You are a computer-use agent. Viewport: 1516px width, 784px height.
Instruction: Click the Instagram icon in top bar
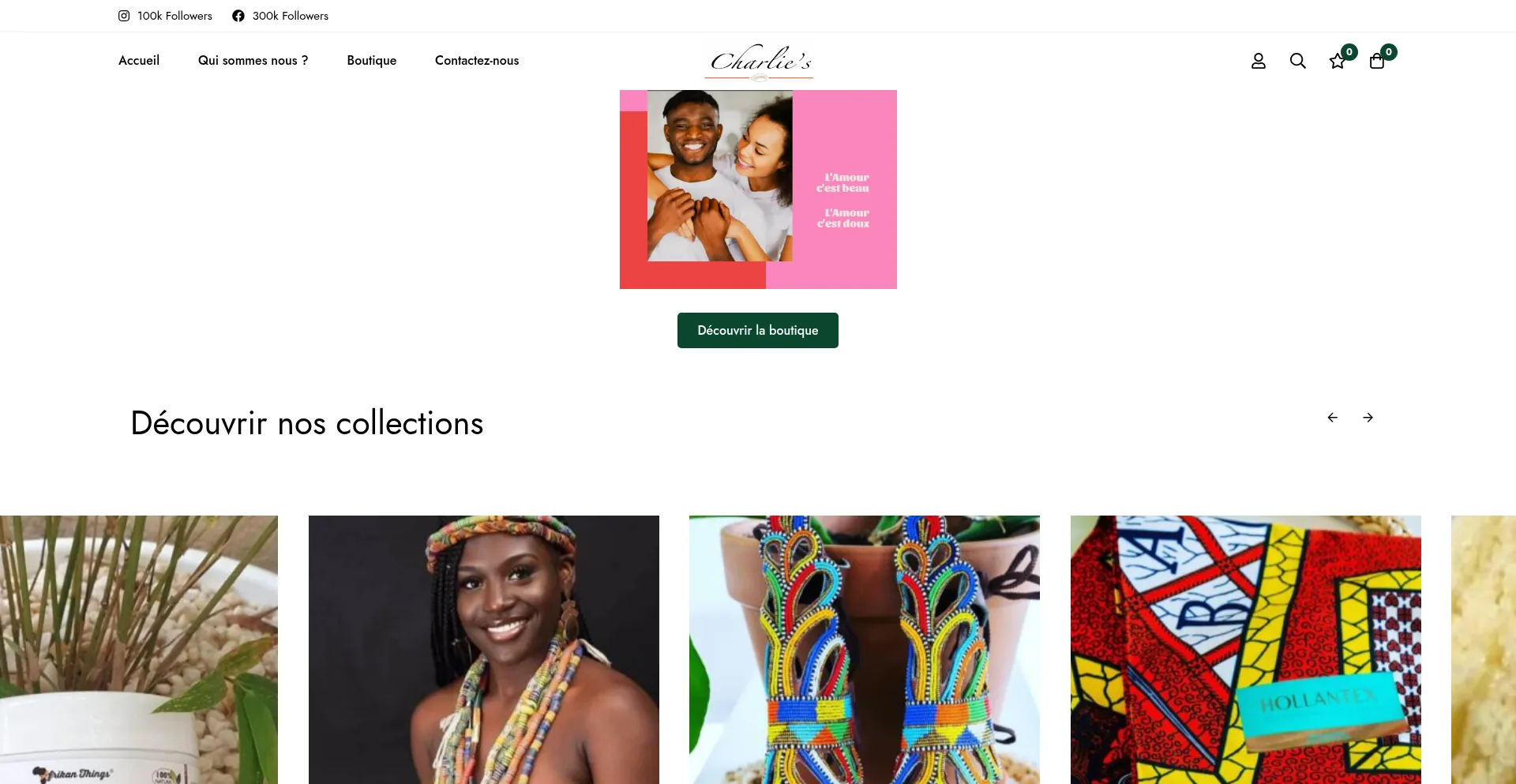pyautogui.click(x=124, y=16)
